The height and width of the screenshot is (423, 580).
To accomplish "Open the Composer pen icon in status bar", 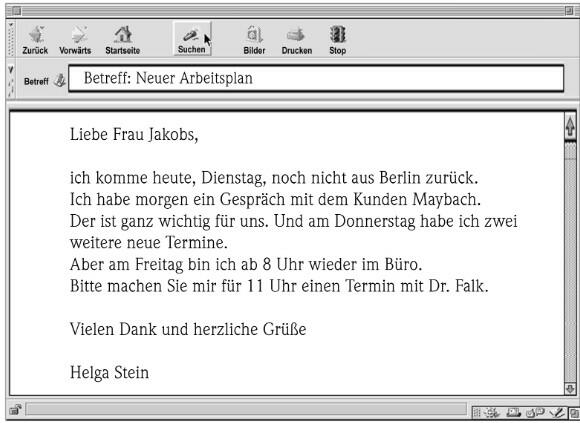I will 557,413.
